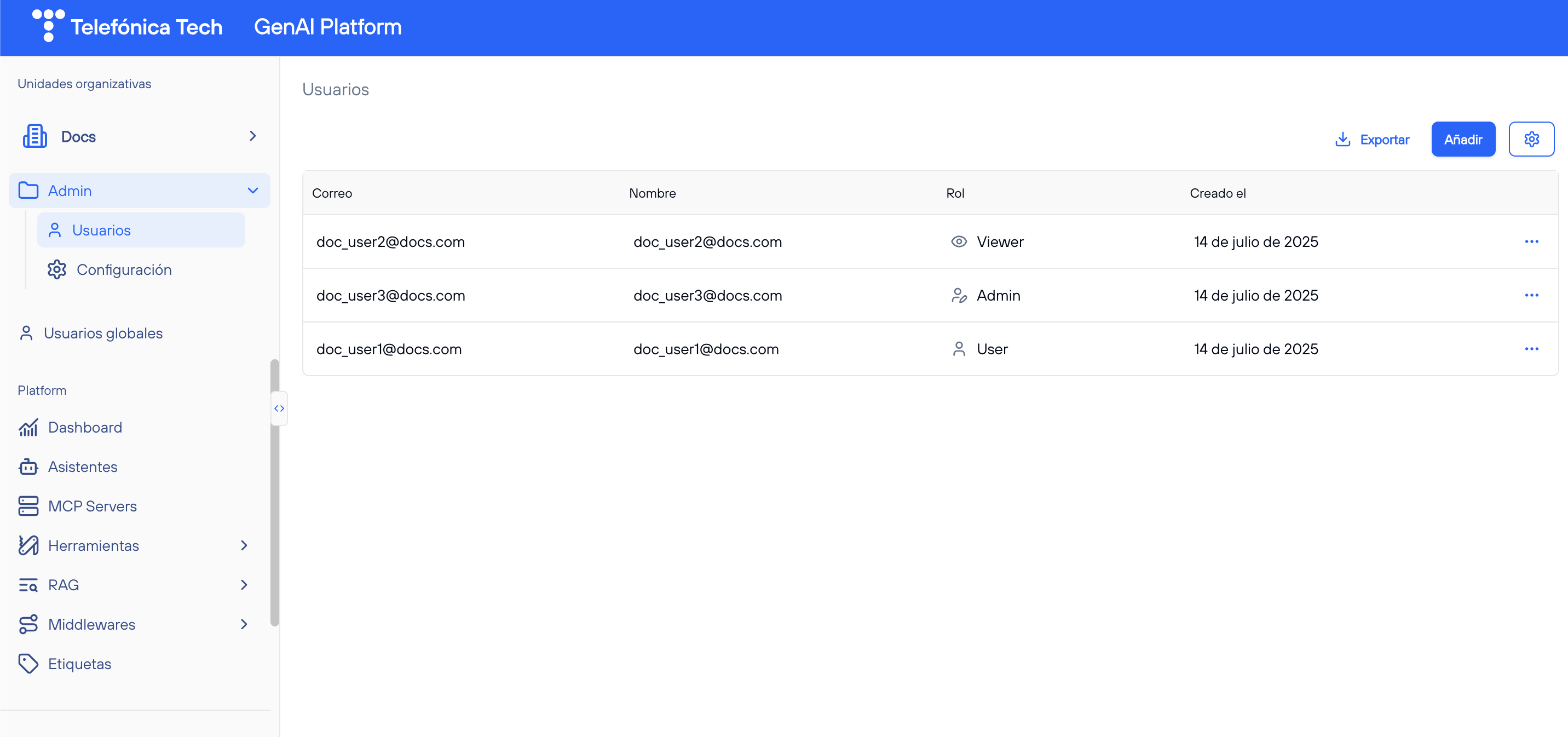
Task: Click the Asistentes robot icon
Action: [x=28, y=467]
